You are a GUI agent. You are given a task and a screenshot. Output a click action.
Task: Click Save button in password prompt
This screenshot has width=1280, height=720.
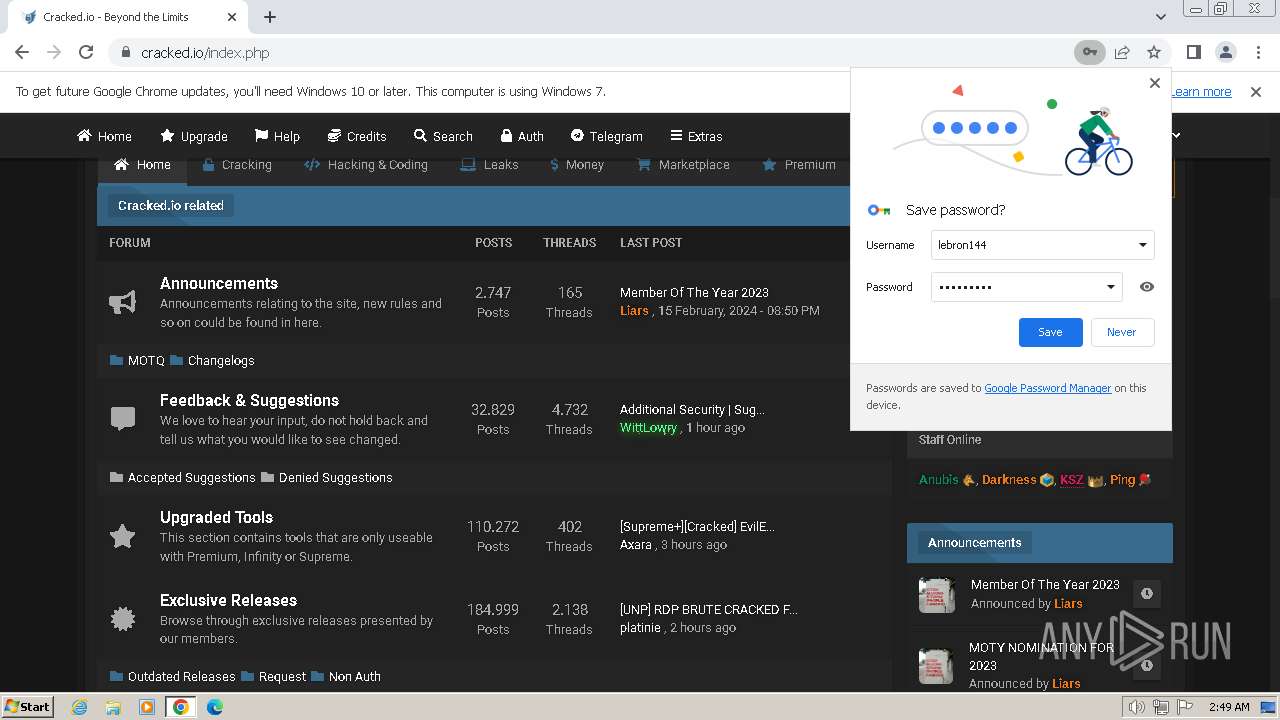(x=1050, y=332)
